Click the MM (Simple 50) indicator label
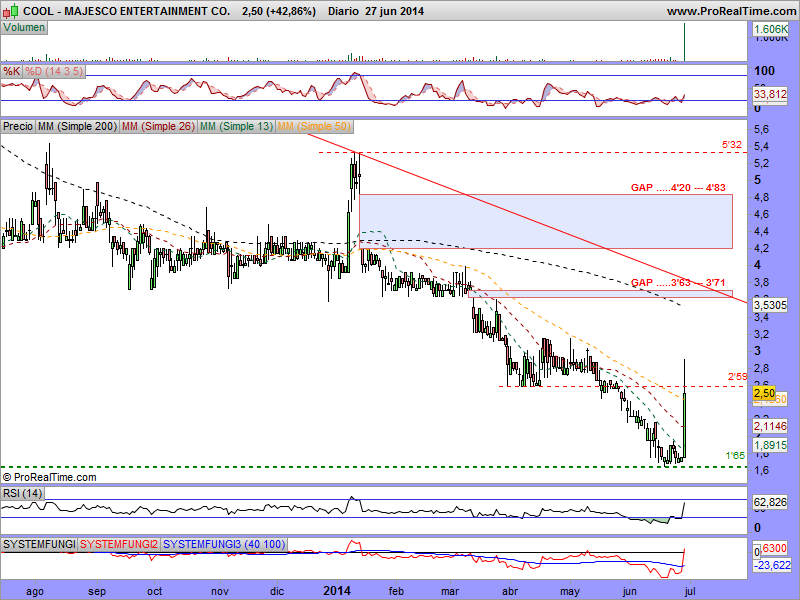Image resolution: width=800 pixels, height=600 pixels. click(314, 126)
